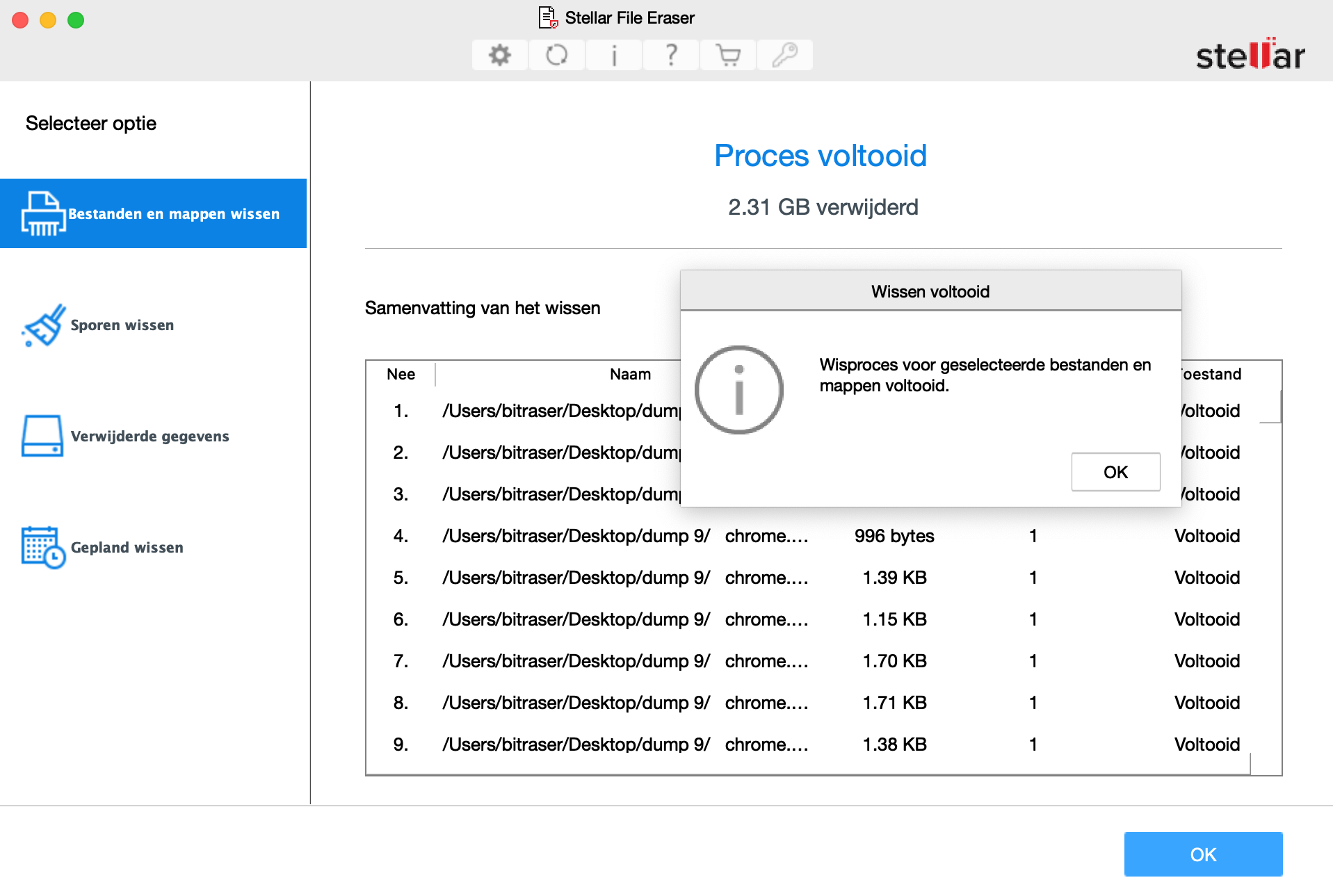This screenshot has height=896, width=1333.
Task: Click the row number 7. cell
Action: click(x=401, y=661)
